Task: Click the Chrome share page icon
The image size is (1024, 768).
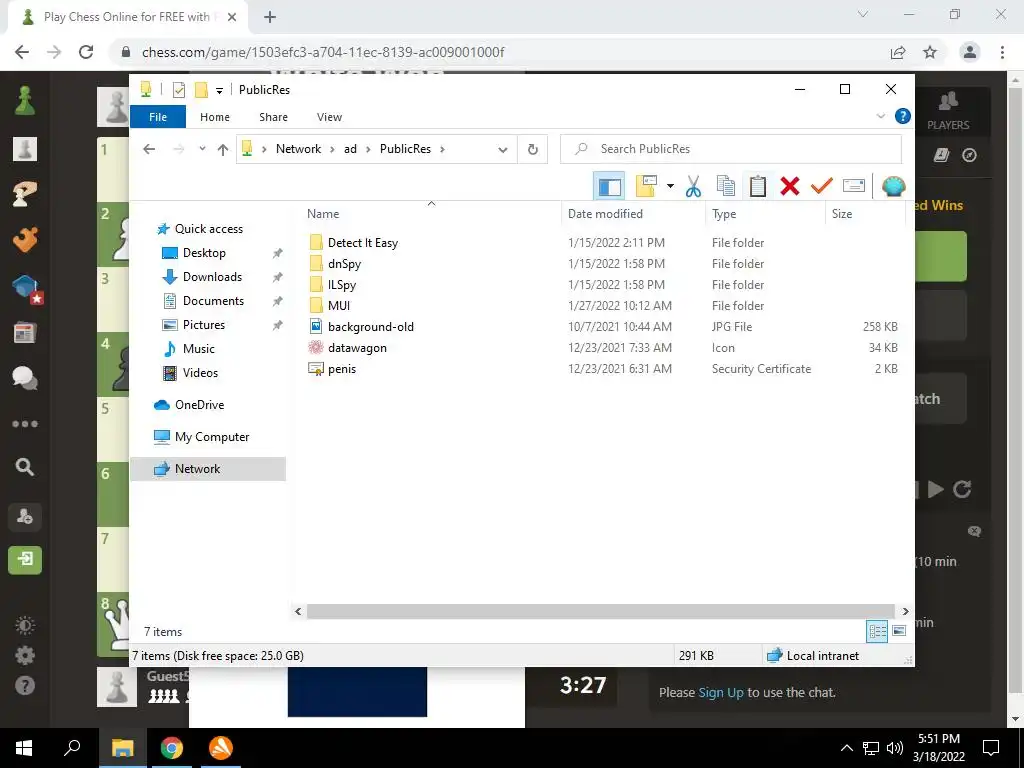Action: [898, 52]
